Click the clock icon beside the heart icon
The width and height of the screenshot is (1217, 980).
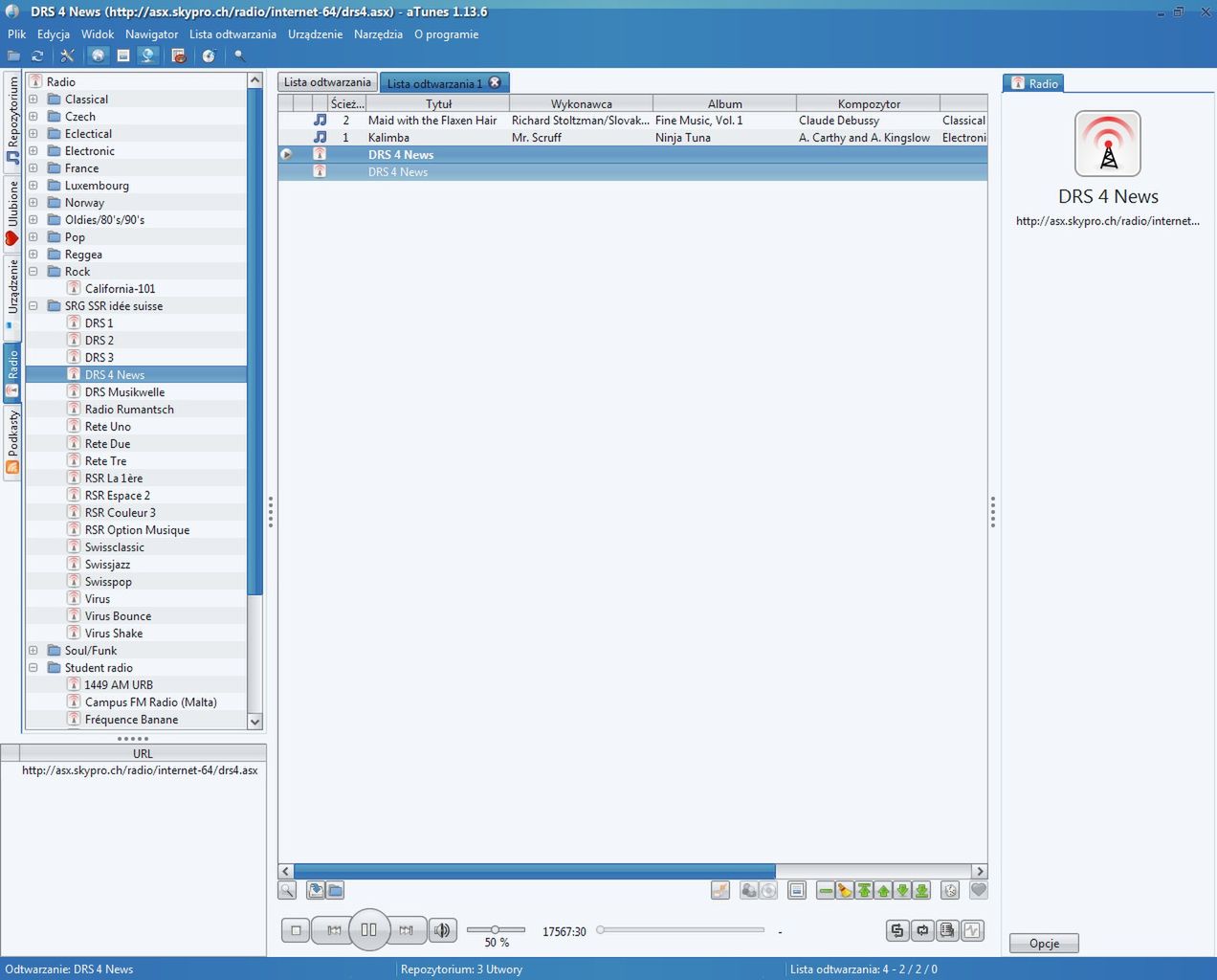pos(950,890)
